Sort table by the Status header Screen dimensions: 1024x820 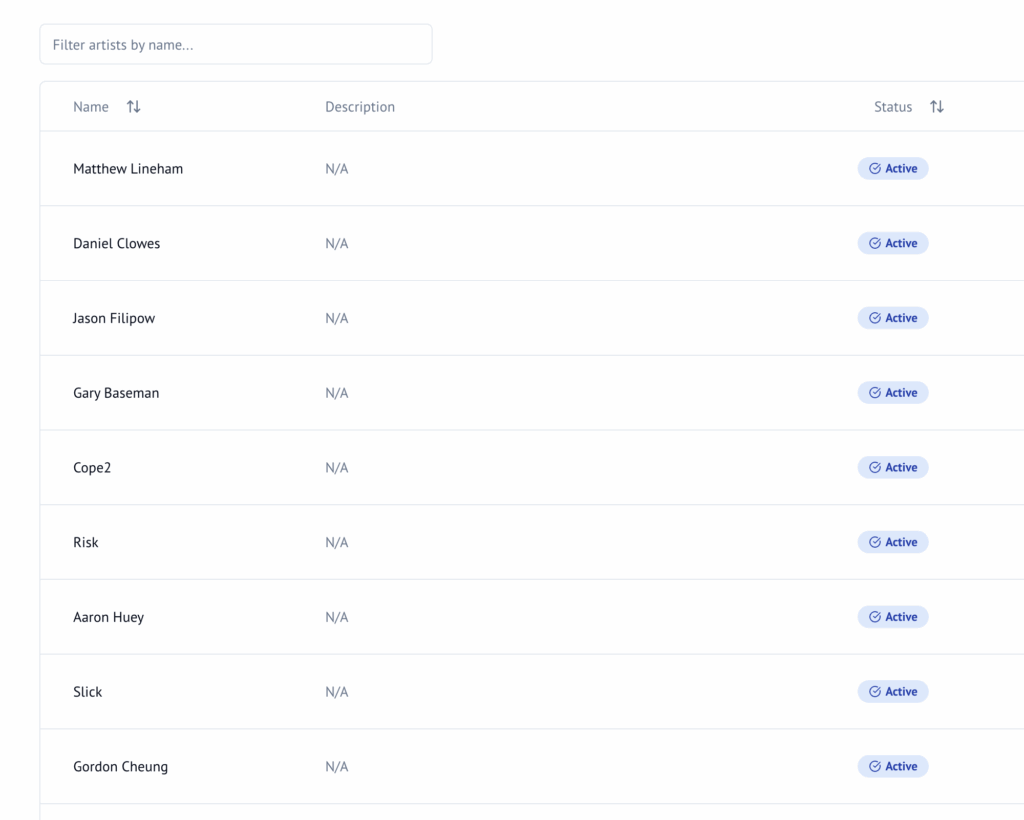click(x=893, y=107)
